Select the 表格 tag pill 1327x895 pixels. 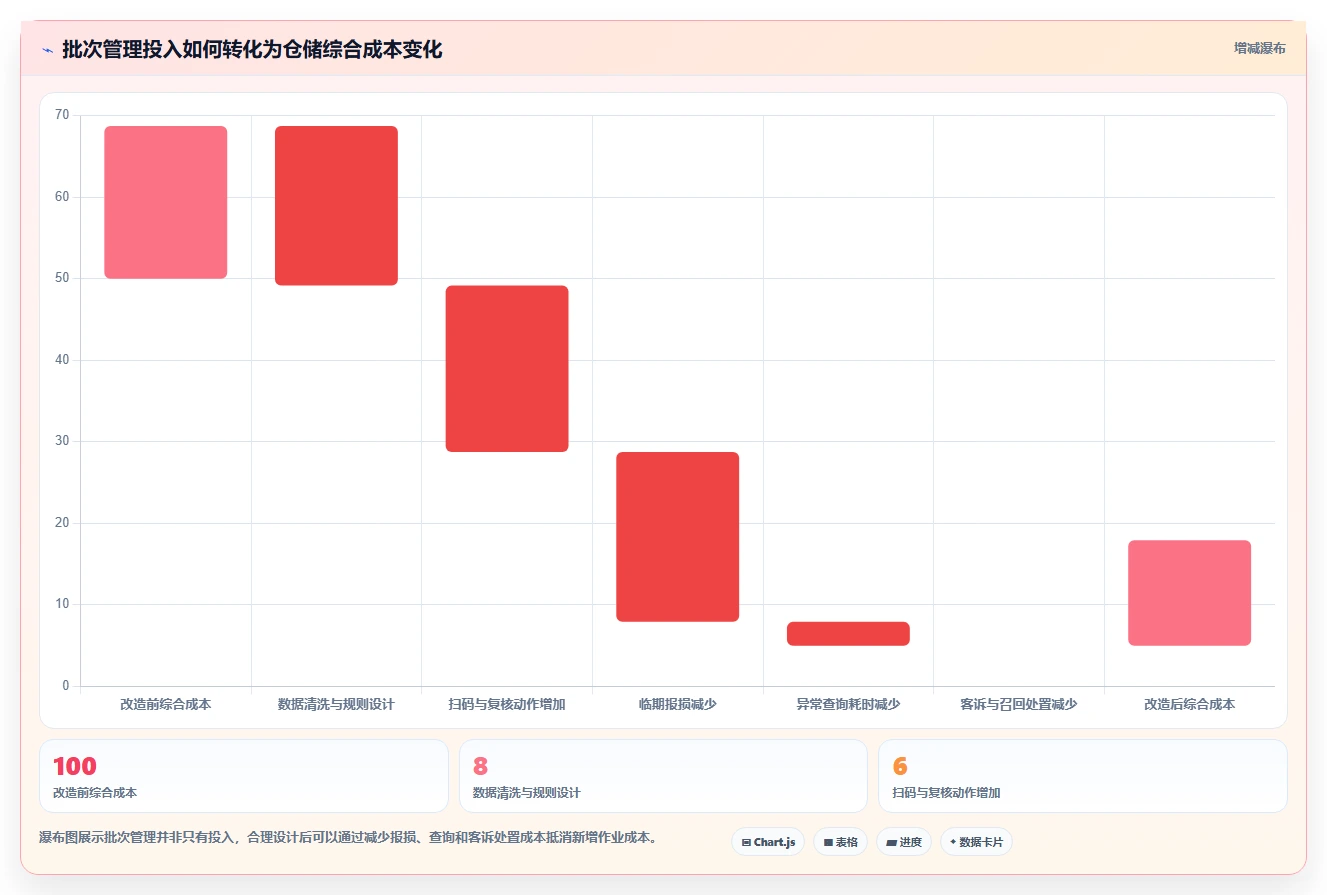(x=840, y=842)
